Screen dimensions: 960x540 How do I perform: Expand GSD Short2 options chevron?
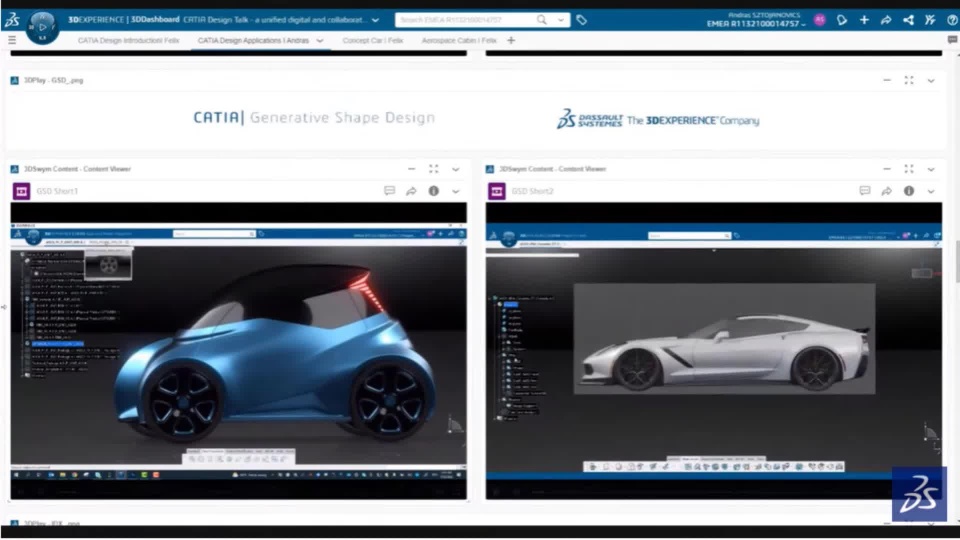point(931,192)
